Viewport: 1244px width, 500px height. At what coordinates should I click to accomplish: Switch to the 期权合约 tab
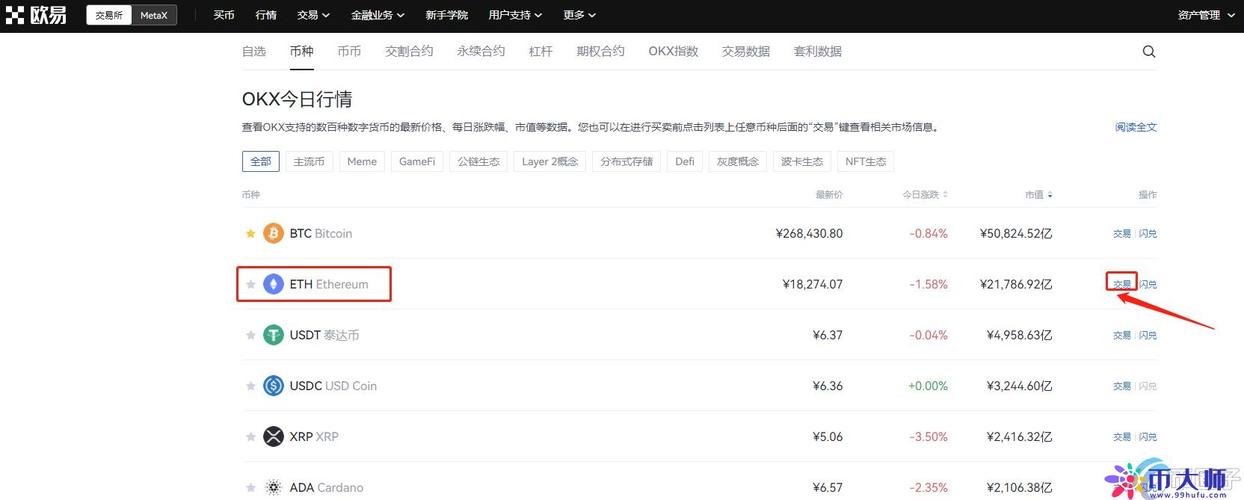[601, 51]
